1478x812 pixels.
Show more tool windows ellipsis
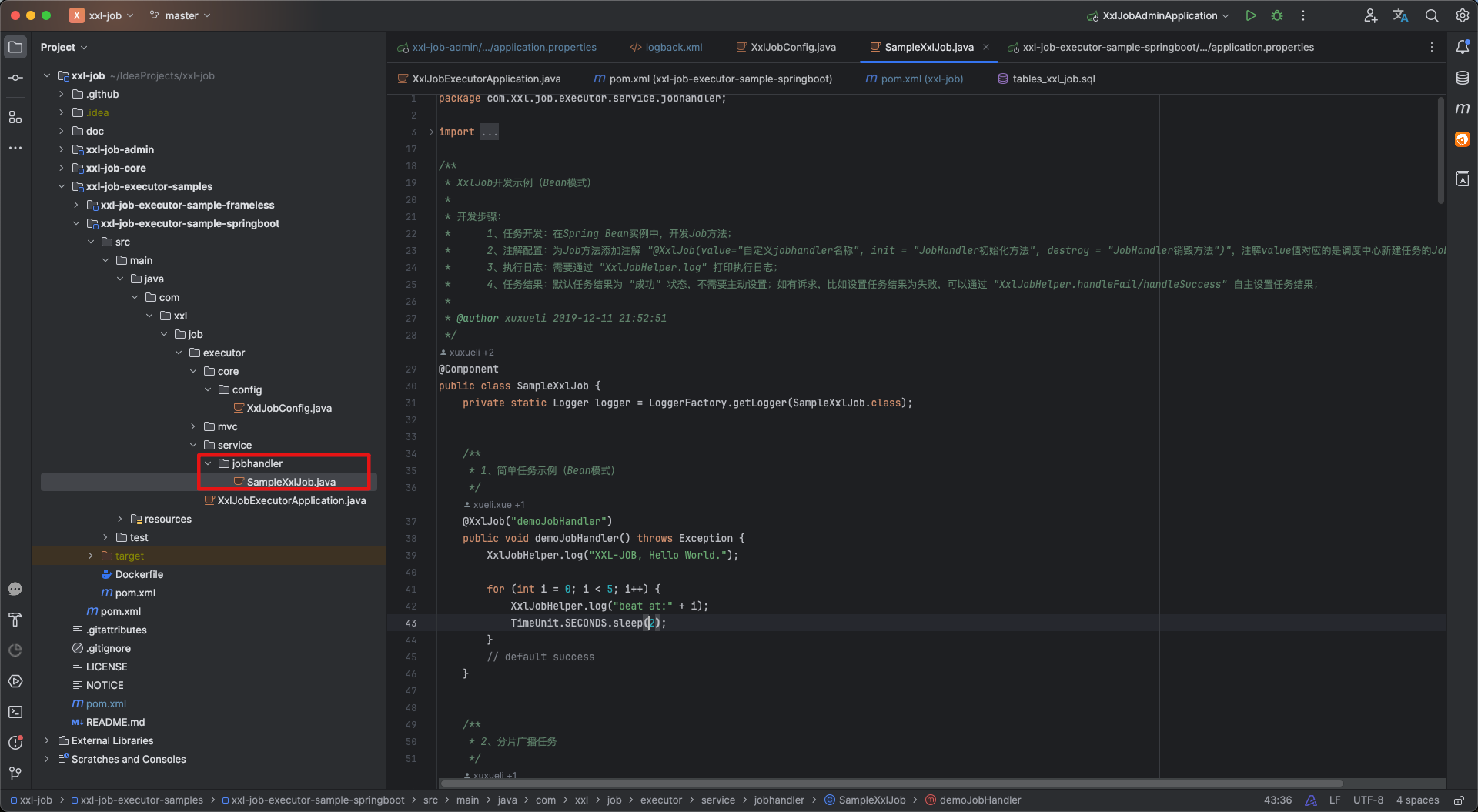(x=15, y=148)
